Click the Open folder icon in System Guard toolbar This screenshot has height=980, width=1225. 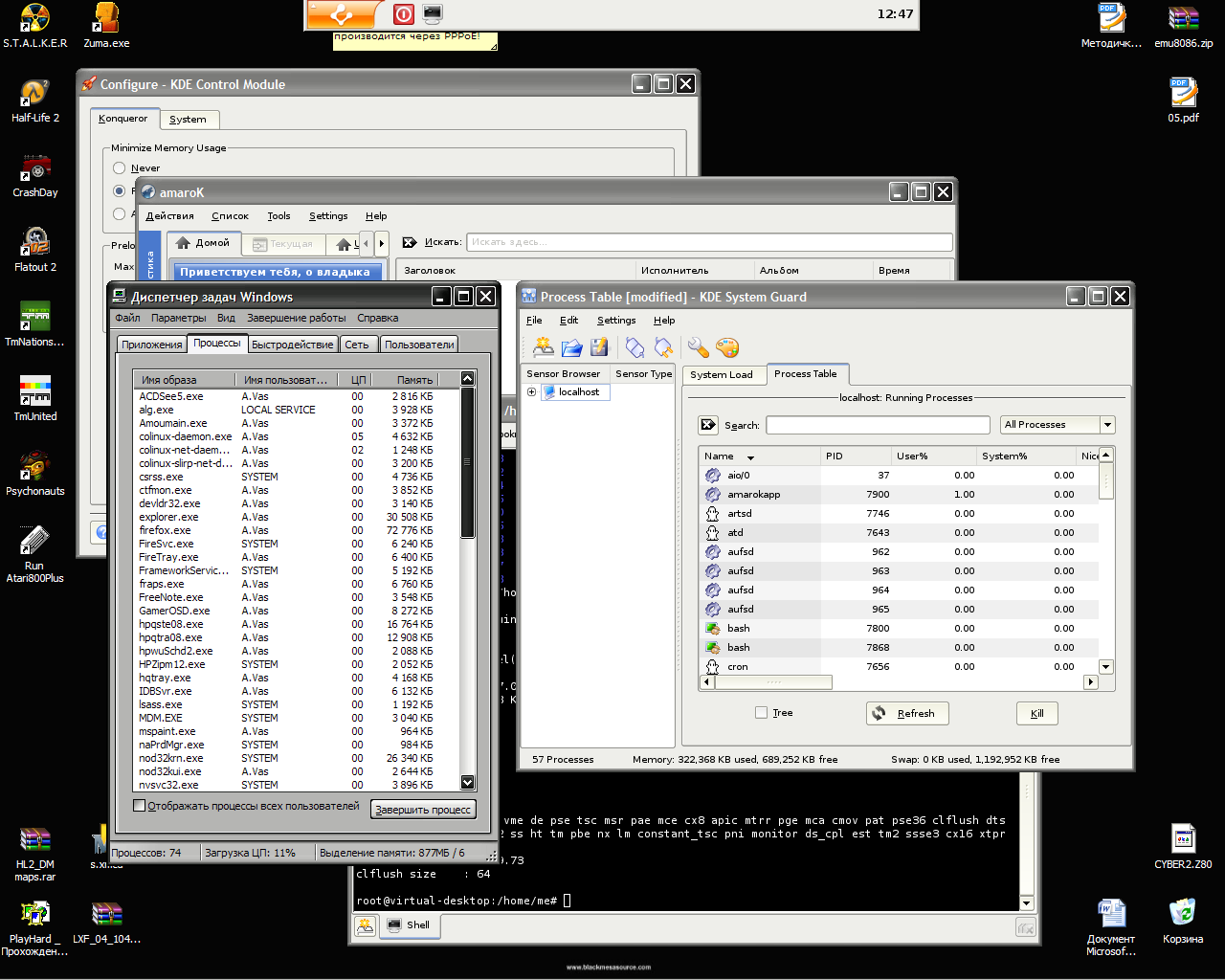tap(571, 347)
